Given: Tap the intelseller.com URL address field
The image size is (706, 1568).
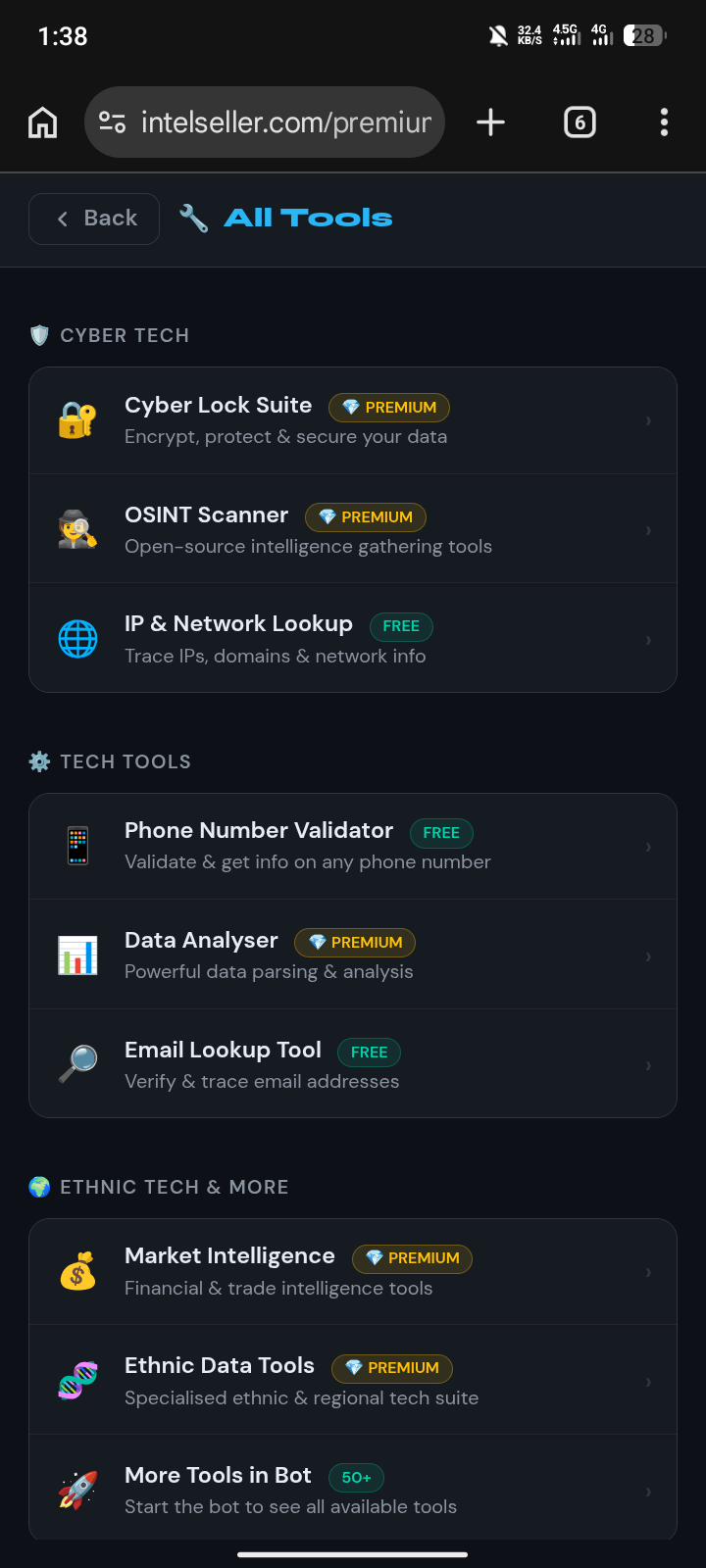Looking at the screenshot, I should 265,122.
